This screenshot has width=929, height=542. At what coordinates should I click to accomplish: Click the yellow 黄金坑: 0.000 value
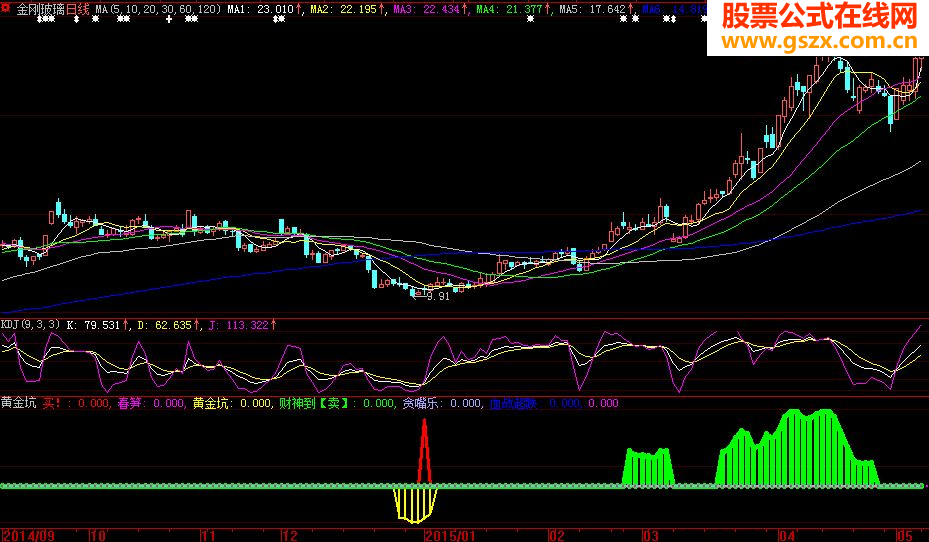232,403
